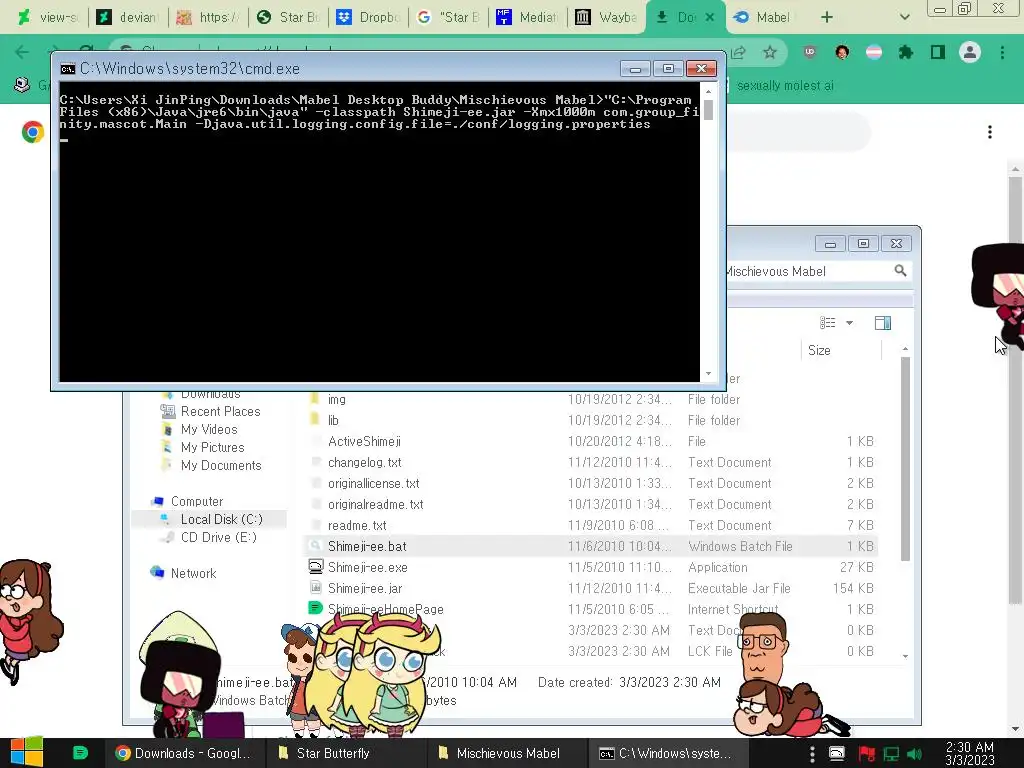The image size is (1024, 768).
Task: Click the volume speaker tray icon
Action: tap(915, 754)
